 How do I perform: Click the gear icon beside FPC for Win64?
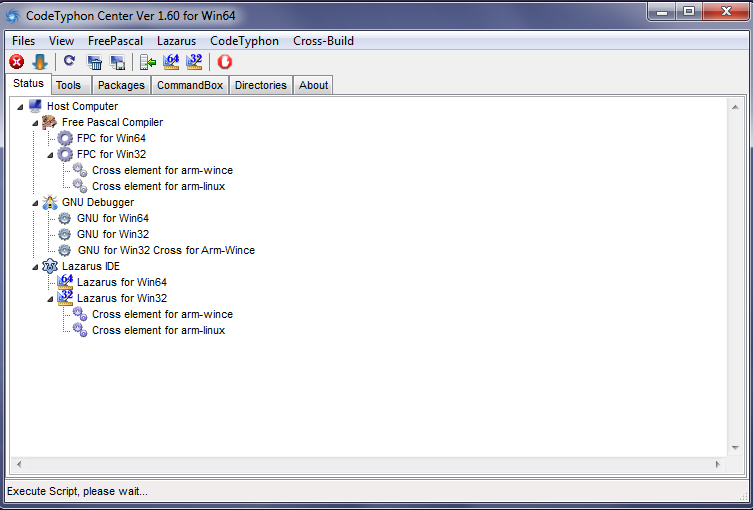(65, 138)
